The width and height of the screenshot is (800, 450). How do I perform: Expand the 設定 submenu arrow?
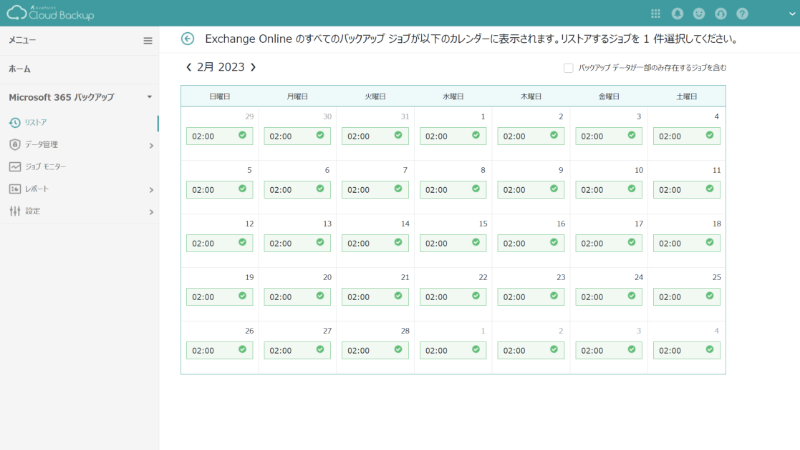(x=151, y=212)
